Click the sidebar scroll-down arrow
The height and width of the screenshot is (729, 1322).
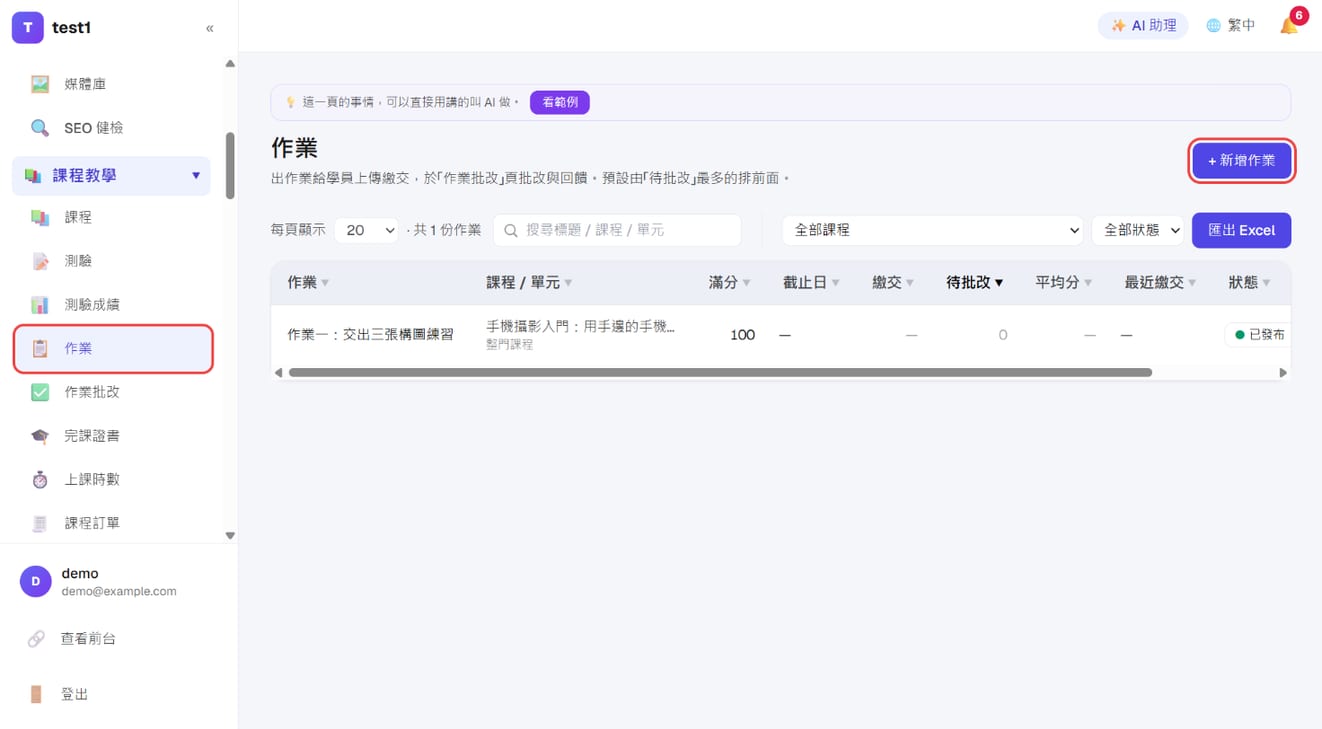point(230,536)
